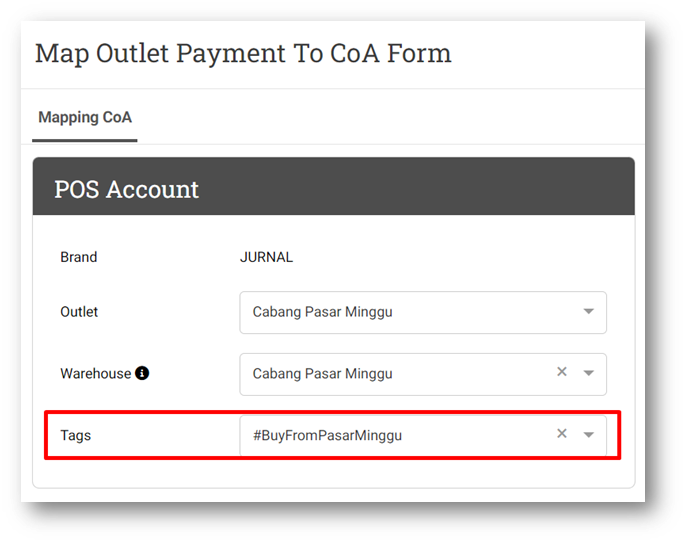Click the Warehouse label text

96,374
